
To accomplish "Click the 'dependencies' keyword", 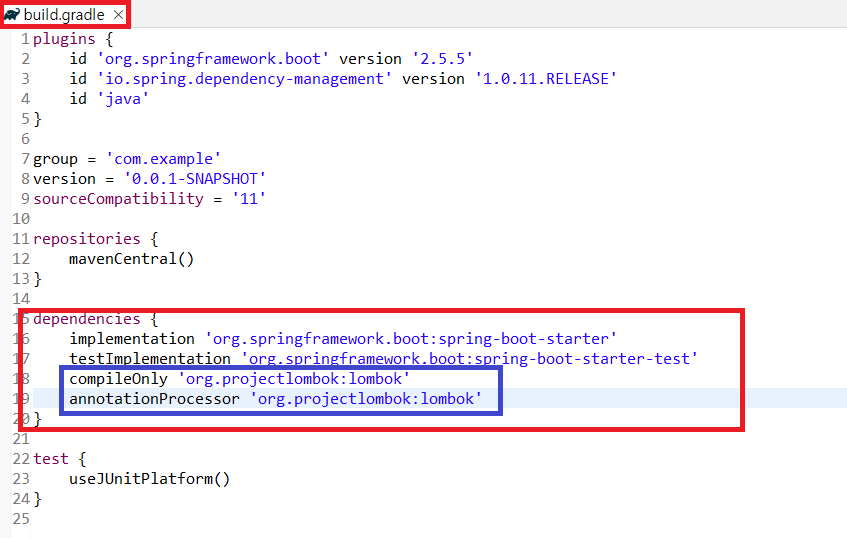I will coord(86,319).
